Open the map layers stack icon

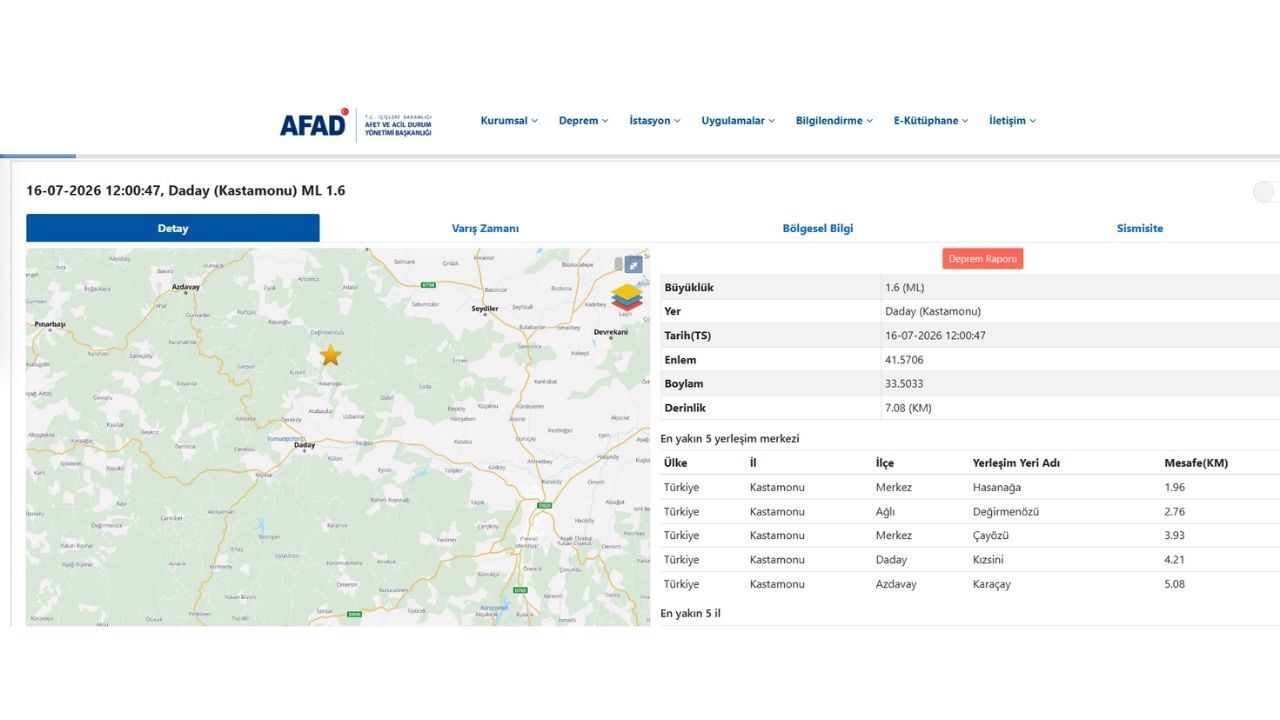click(x=627, y=297)
